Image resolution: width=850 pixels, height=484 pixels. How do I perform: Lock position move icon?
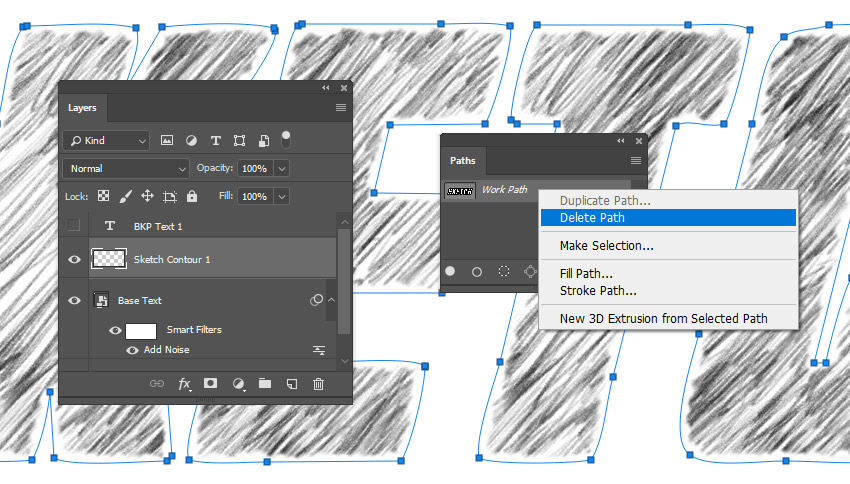147,196
